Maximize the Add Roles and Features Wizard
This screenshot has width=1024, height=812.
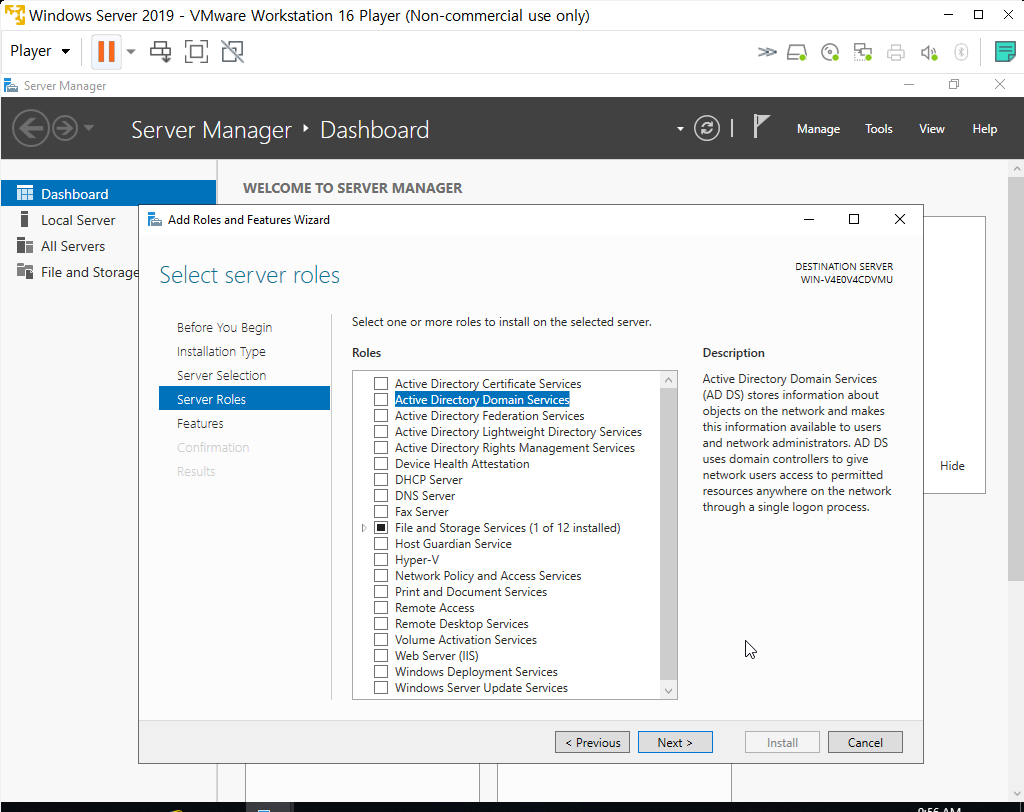coord(854,219)
